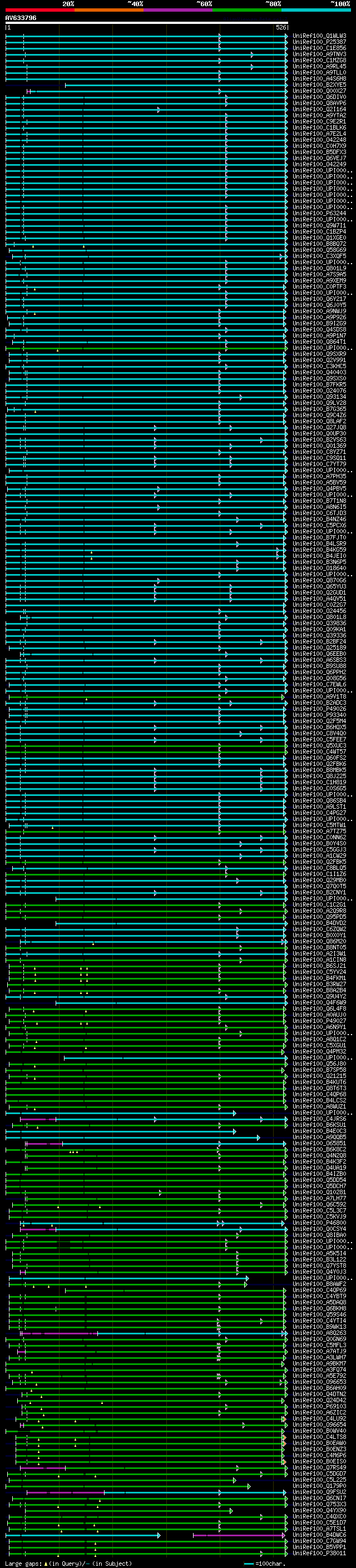356x1568 pixels.
Task: Click the green alignment bar of UniRef100_Q5XUC3
Action: click(x=147, y=746)
